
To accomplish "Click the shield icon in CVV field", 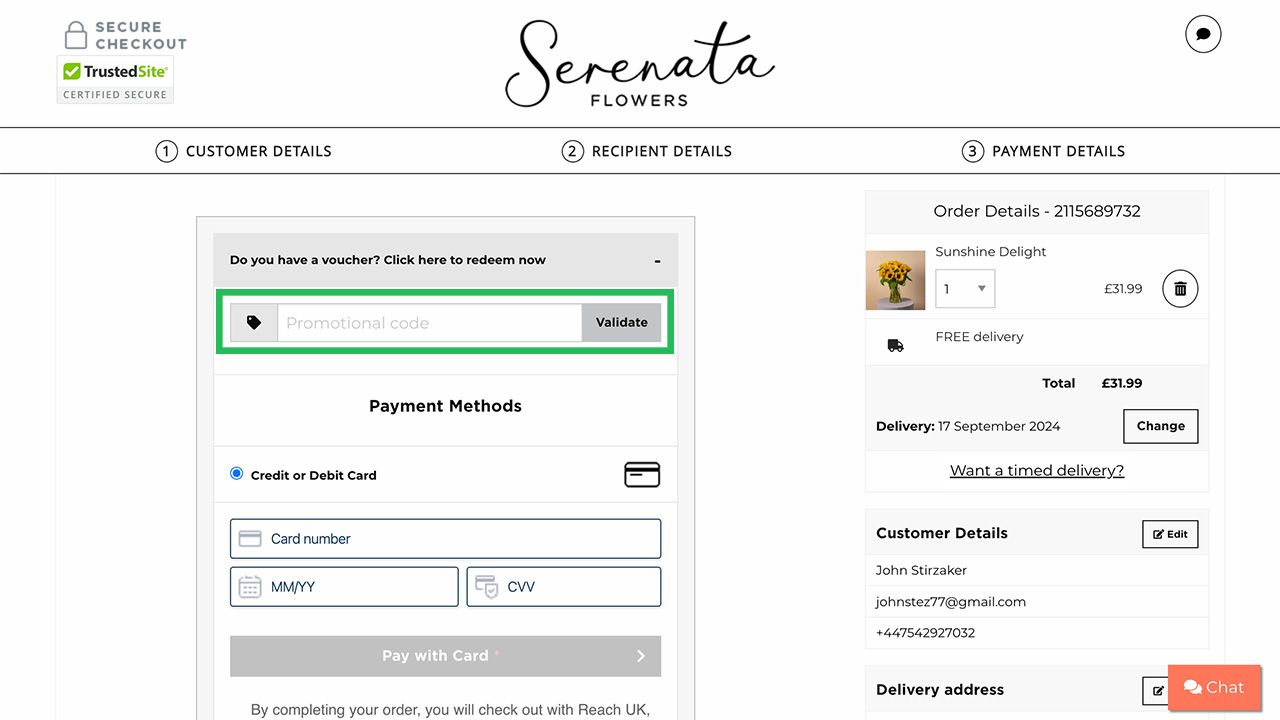I will pyautogui.click(x=488, y=586).
